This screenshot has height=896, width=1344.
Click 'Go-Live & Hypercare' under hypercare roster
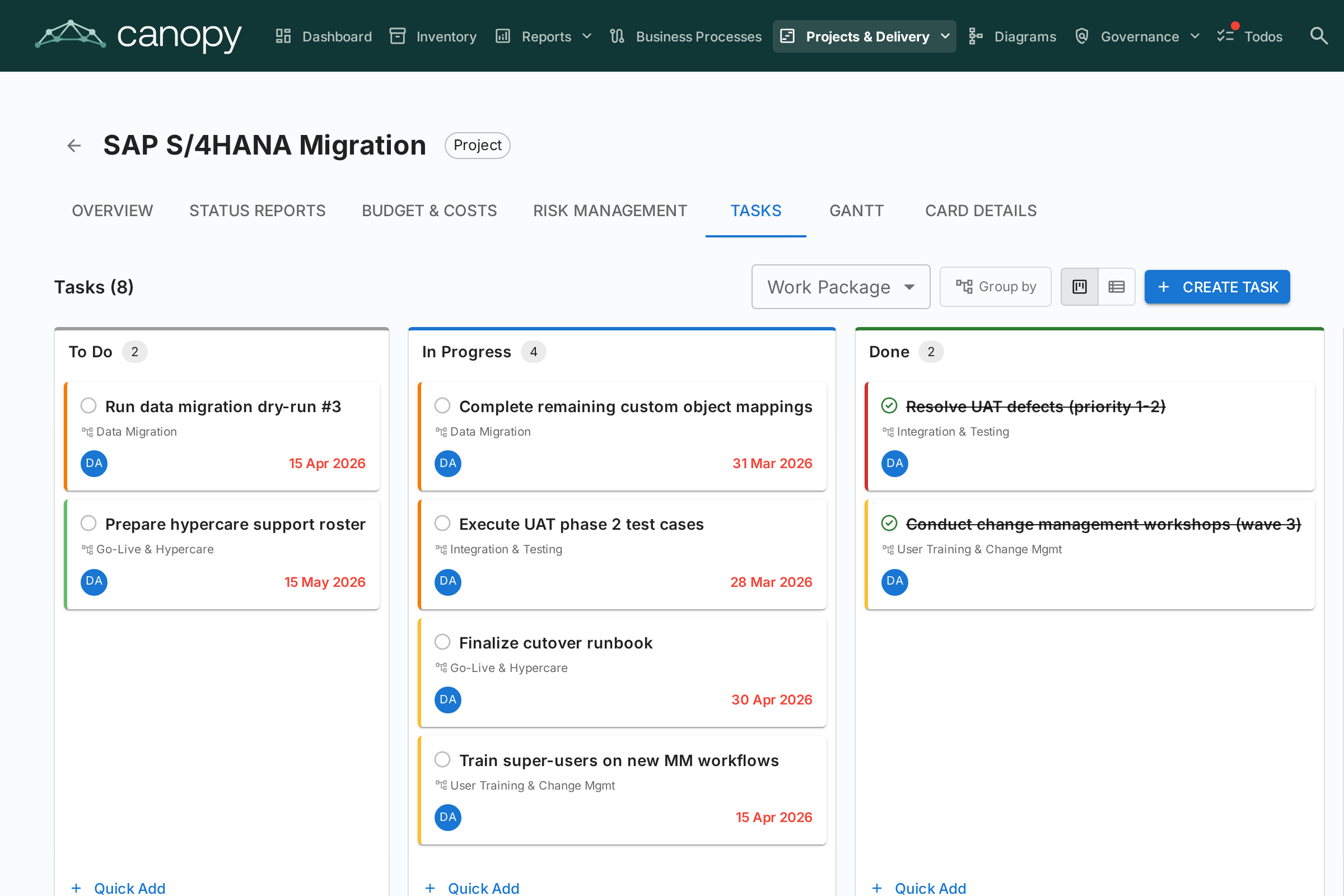155,550
